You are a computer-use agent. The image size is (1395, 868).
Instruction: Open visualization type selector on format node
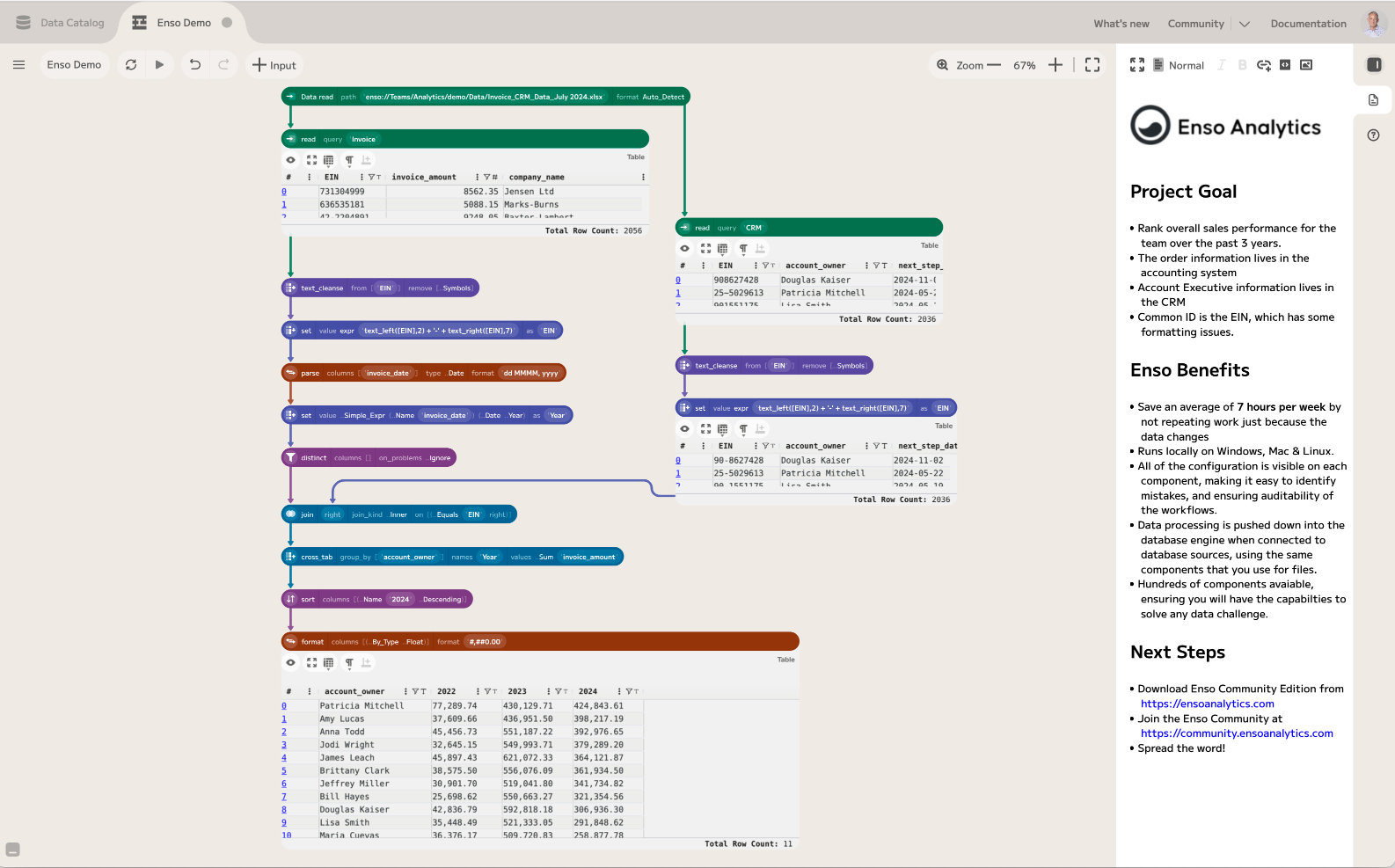pos(328,662)
